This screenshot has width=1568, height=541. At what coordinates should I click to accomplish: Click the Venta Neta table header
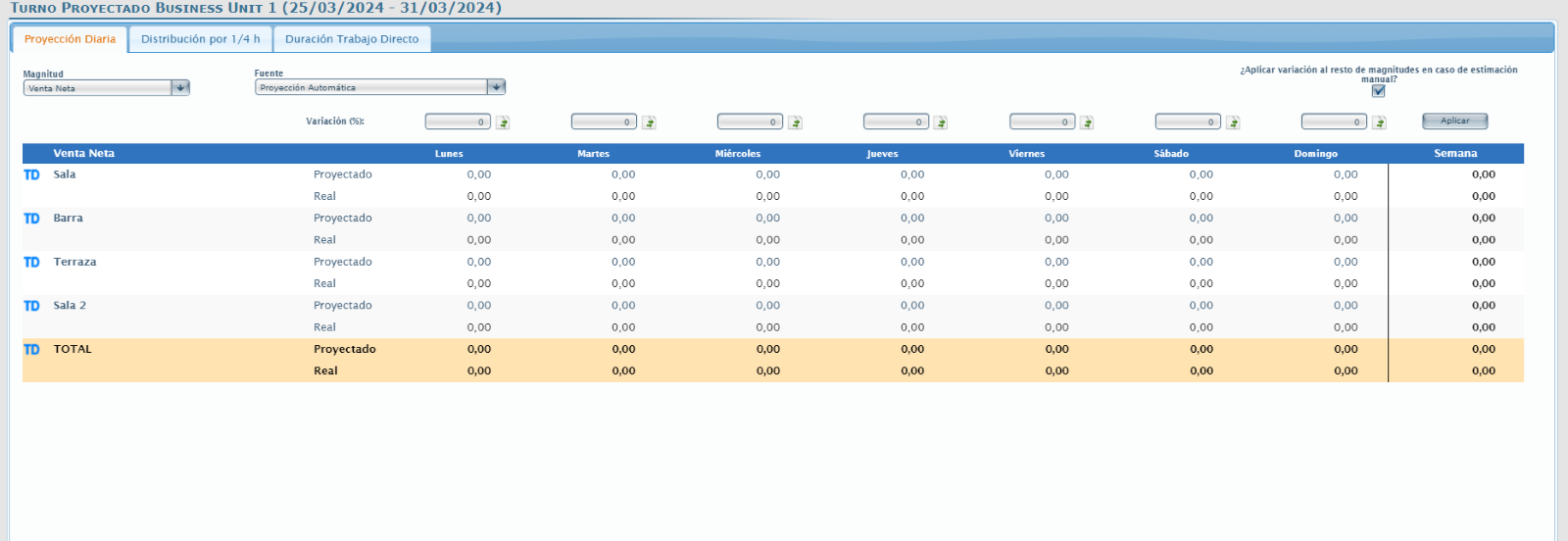click(84, 154)
